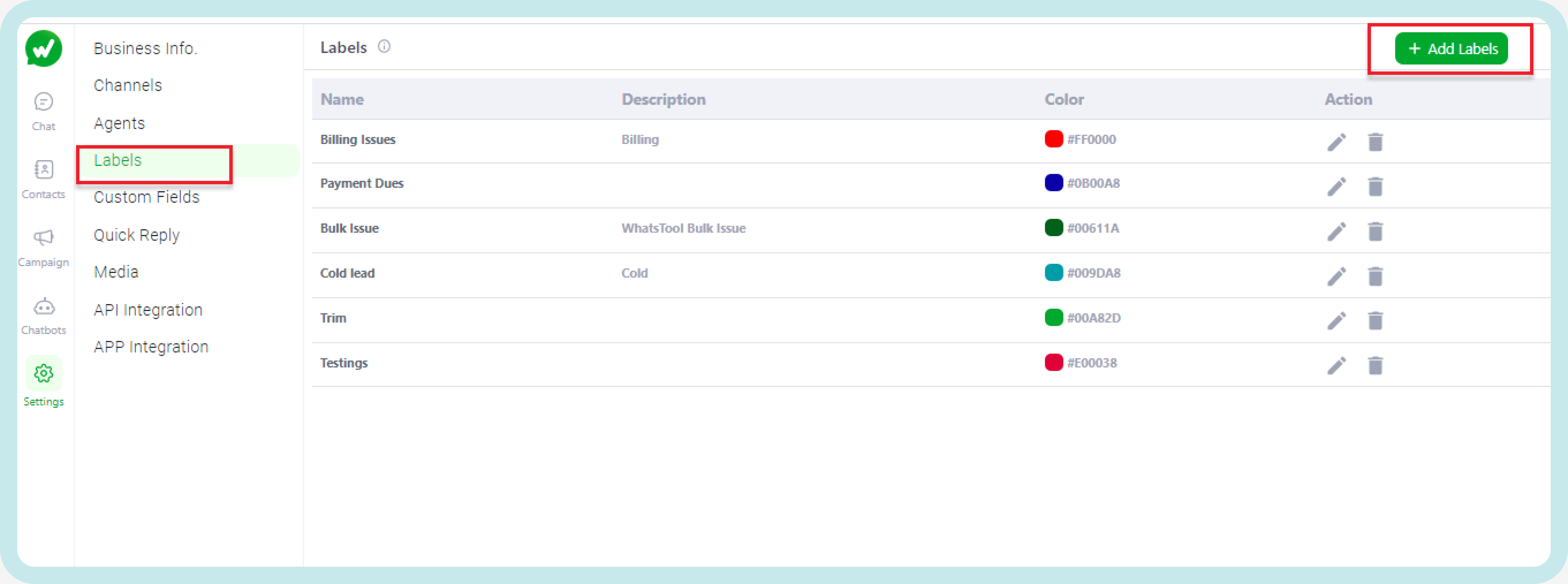Edit the Billing Issues label

click(1336, 142)
